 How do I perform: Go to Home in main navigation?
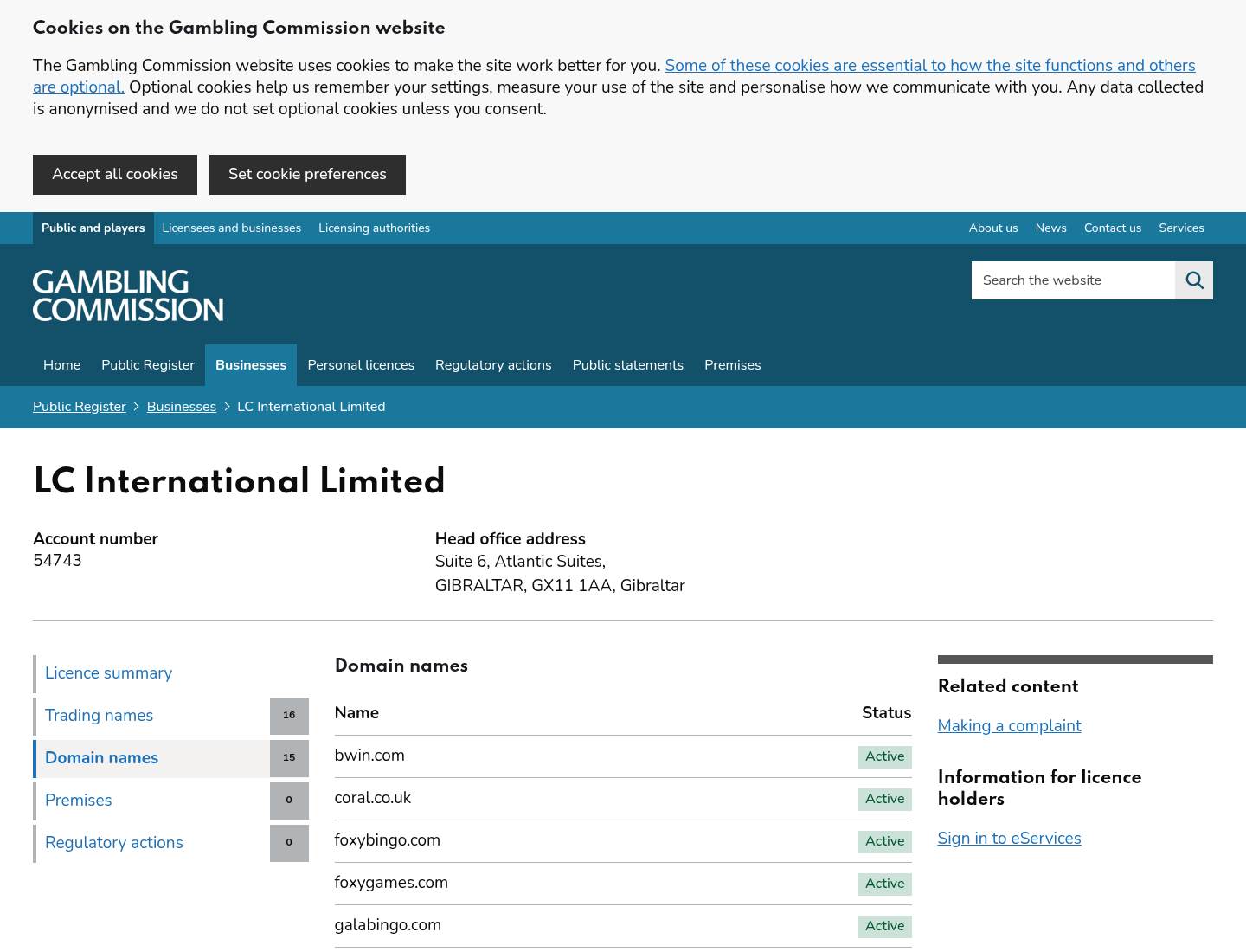coord(62,365)
